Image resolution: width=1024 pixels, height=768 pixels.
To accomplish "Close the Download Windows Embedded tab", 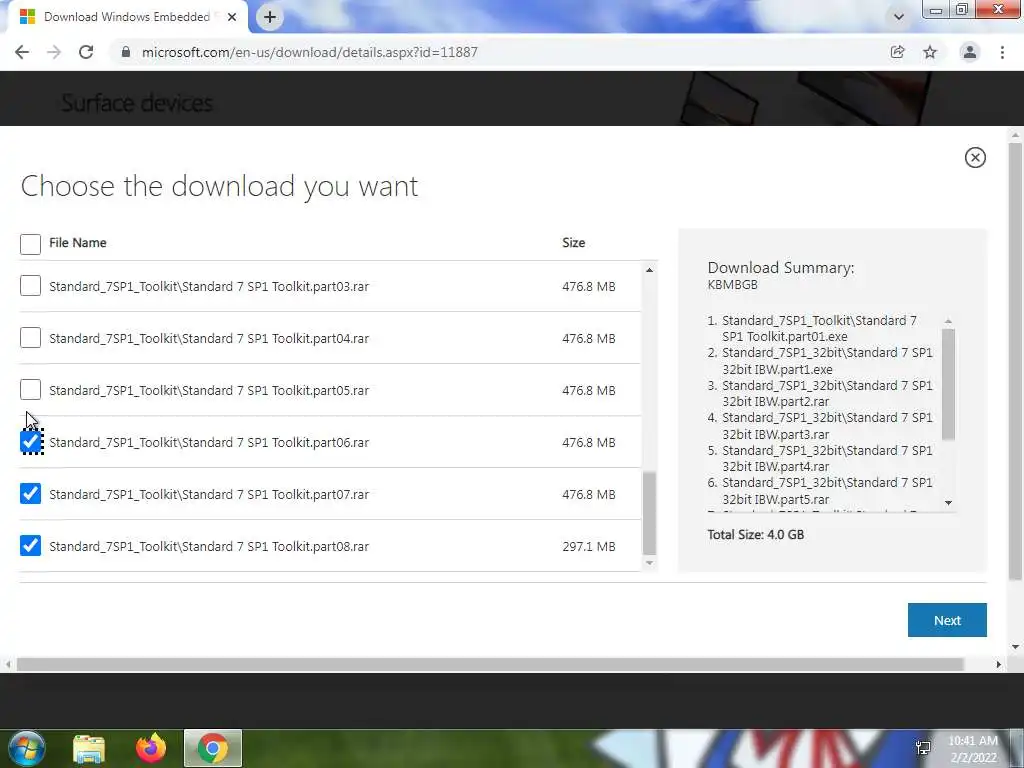I will click(232, 17).
